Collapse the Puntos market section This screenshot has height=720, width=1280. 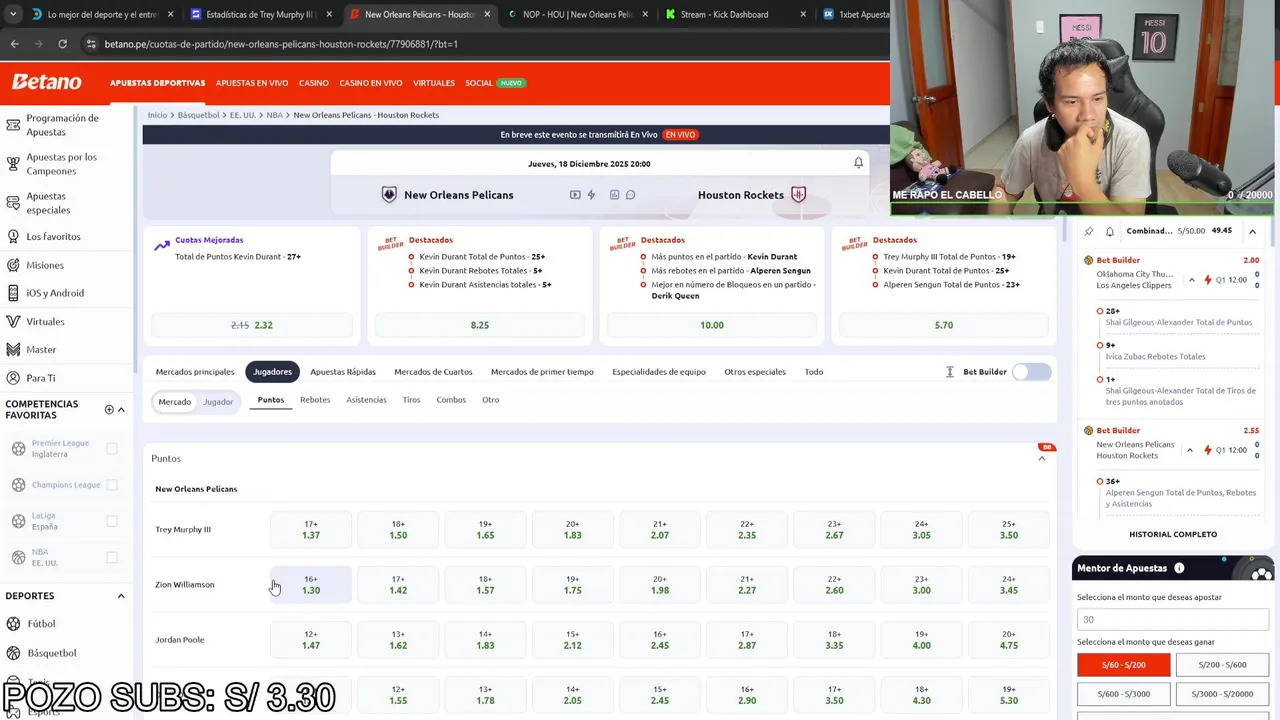coord(1041,458)
